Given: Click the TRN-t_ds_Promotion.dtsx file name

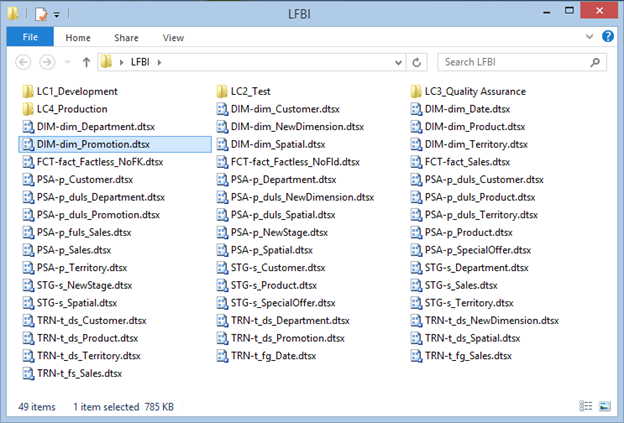Looking at the screenshot, I should pyautogui.click(x=287, y=338).
